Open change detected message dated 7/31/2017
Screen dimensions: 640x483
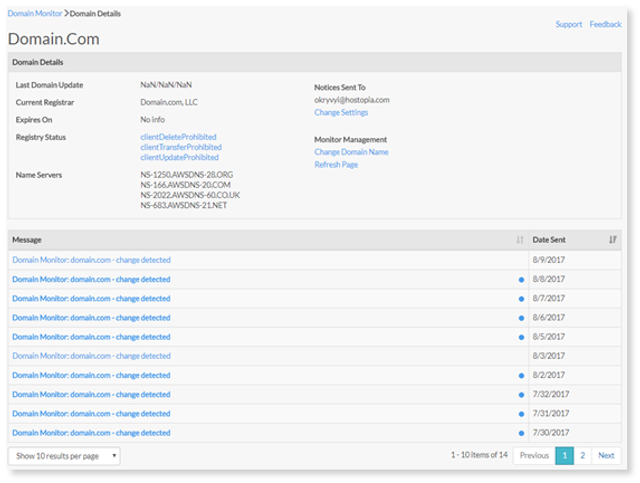click(x=91, y=414)
